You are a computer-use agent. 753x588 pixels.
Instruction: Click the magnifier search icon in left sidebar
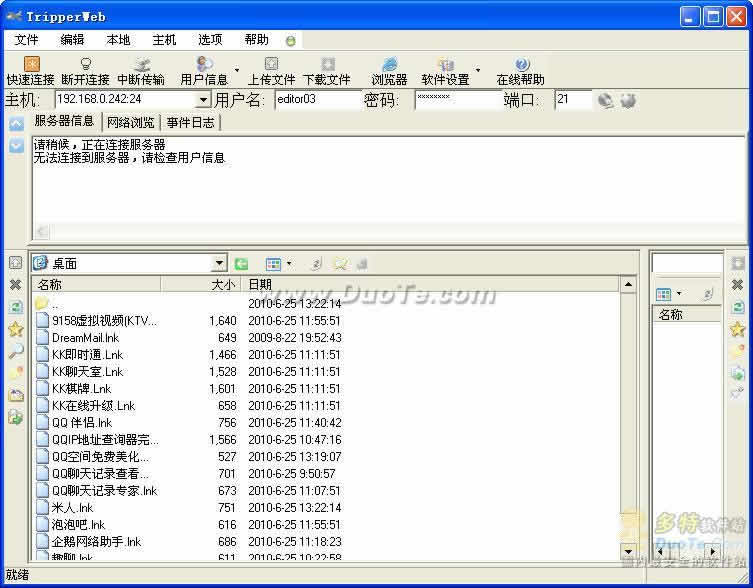tap(15, 351)
